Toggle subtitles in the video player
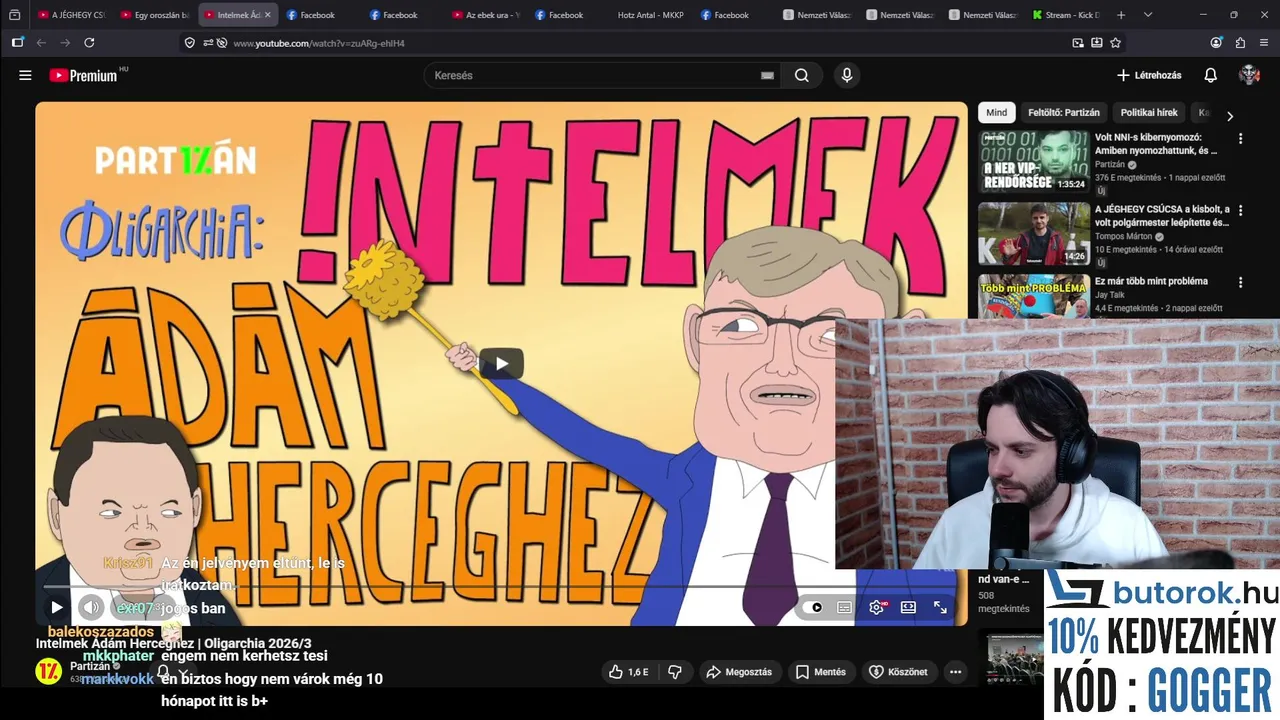The image size is (1280, 720). [845, 607]
